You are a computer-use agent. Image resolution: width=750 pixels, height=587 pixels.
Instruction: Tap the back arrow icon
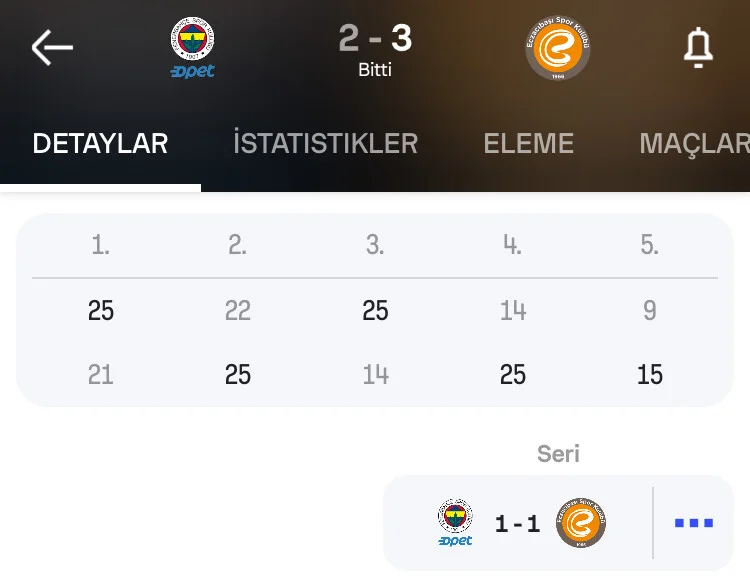(x=52, y=47)
